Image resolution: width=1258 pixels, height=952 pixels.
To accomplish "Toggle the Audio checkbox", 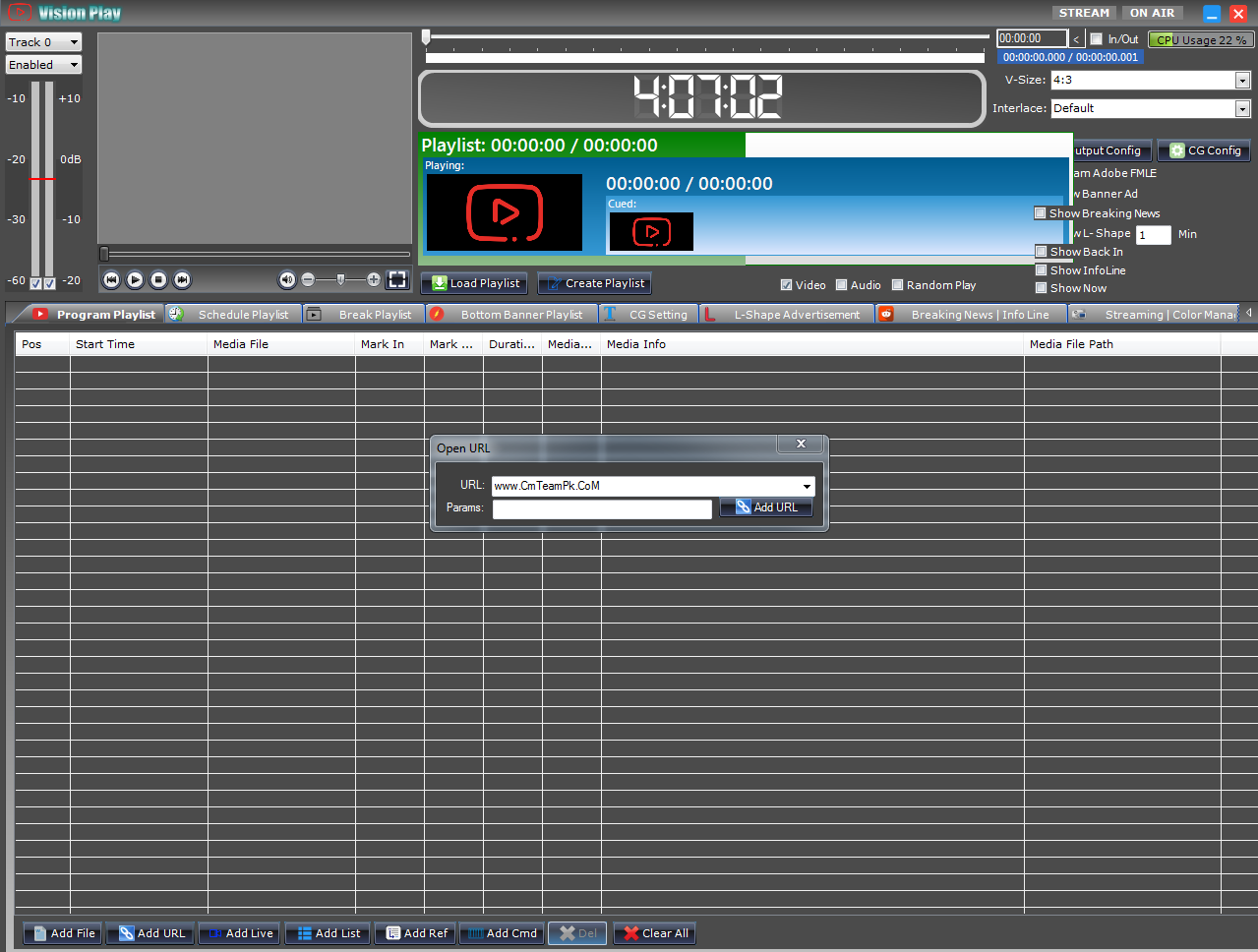I will coord(841,285).
